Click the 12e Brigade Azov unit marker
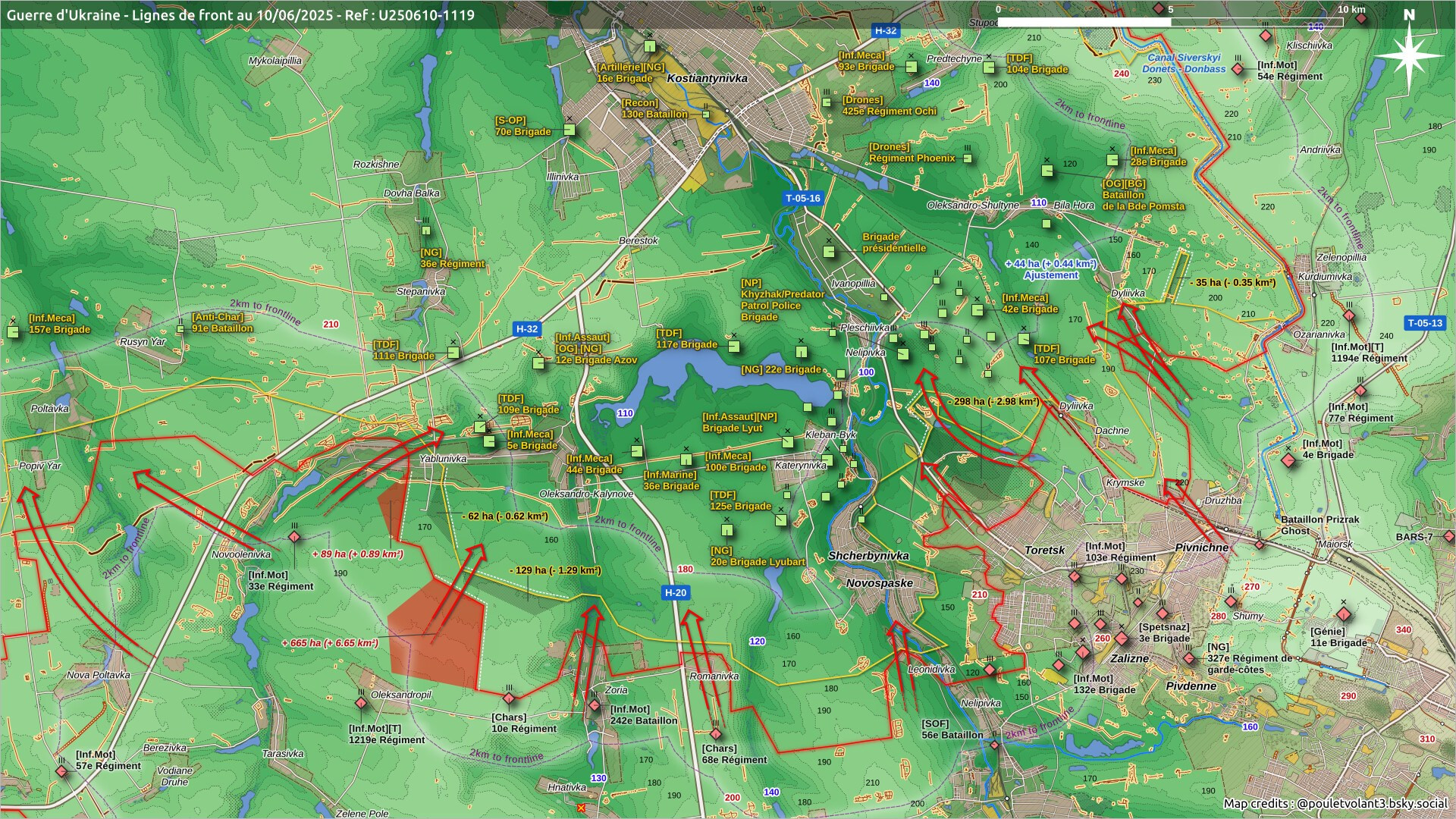 (x=538, y=362)
